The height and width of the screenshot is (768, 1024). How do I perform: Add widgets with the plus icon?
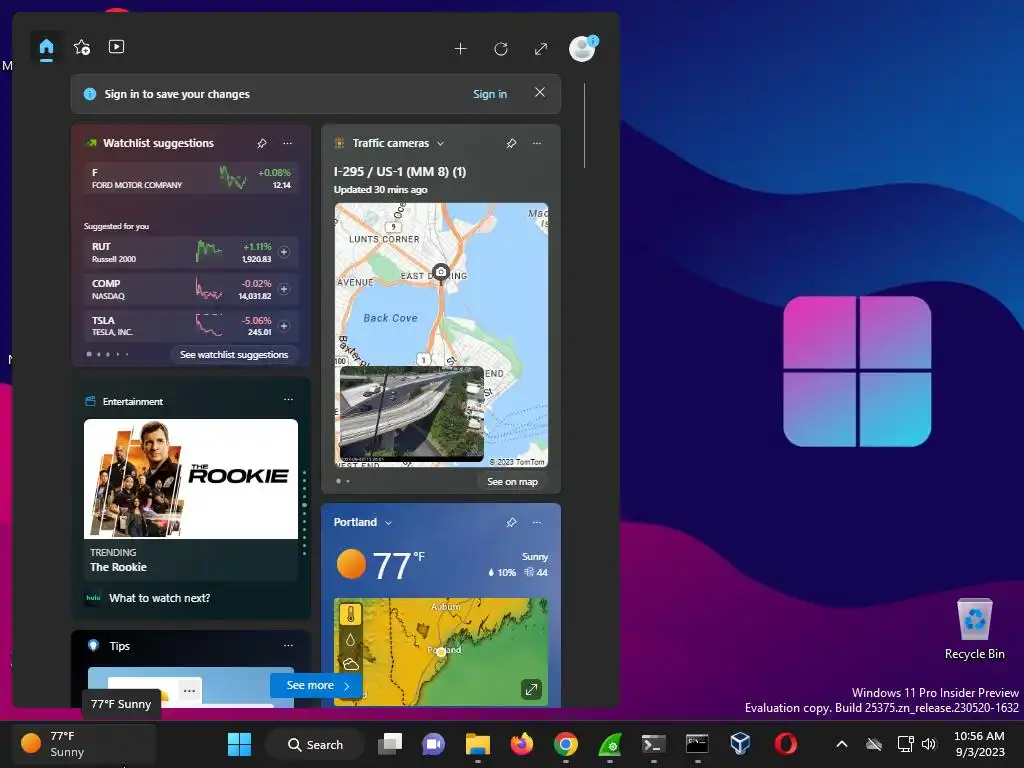pyautogui.click(x=460, y=48)
